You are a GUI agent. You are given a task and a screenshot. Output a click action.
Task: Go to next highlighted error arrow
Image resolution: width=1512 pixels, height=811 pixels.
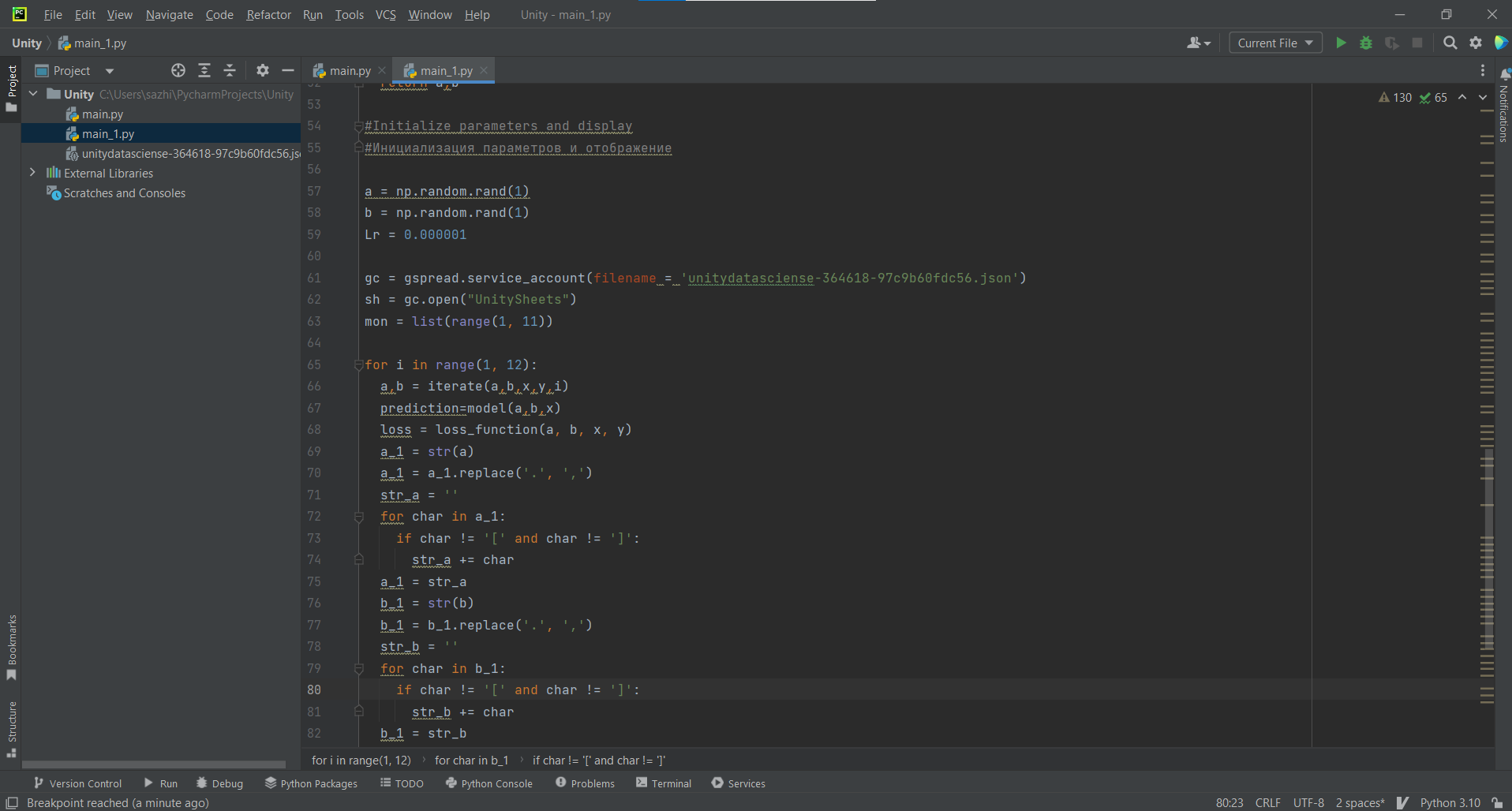point(1483,98)
